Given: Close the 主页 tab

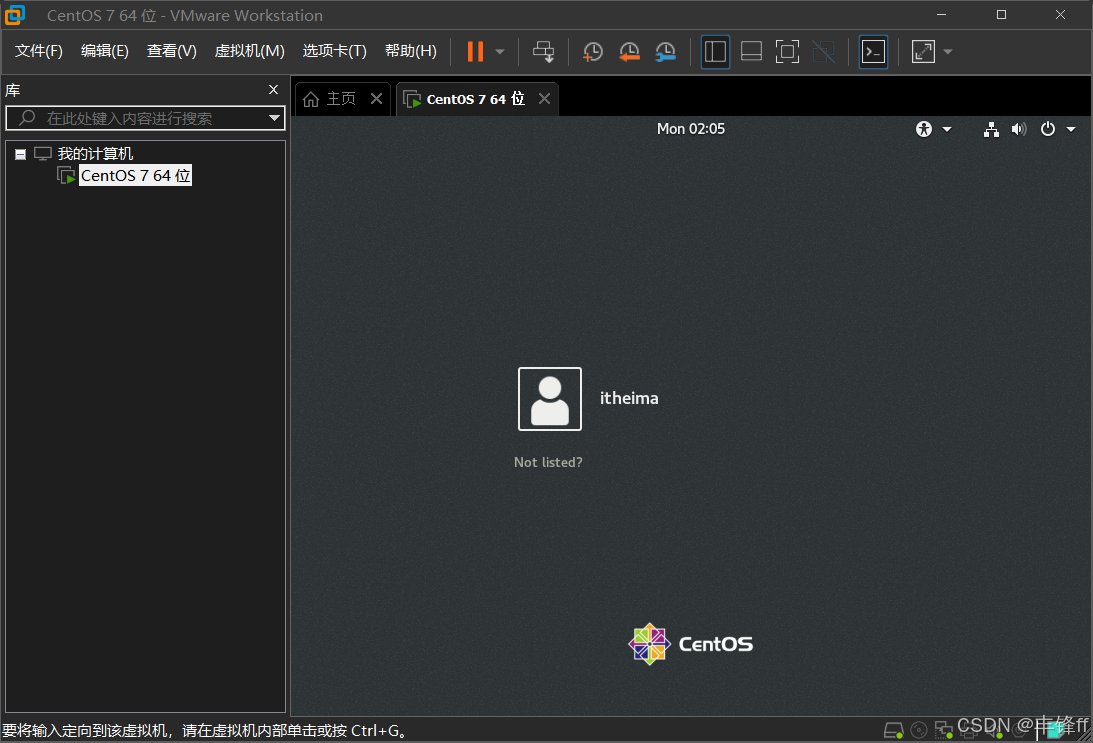Looking at the screenshot, I should [x=376, y=98].
